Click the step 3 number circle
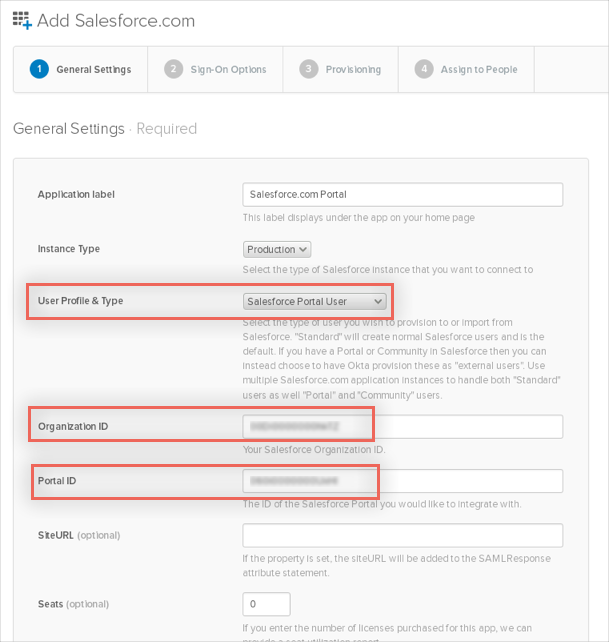The width and height of the screenshot is (609, 642). coord(308,69)
